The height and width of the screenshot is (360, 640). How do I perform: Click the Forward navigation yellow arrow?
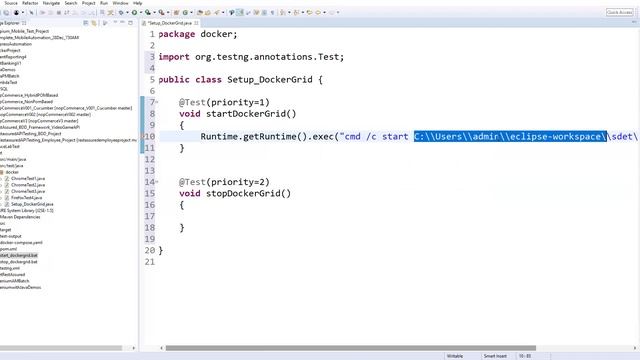[318, 13]
